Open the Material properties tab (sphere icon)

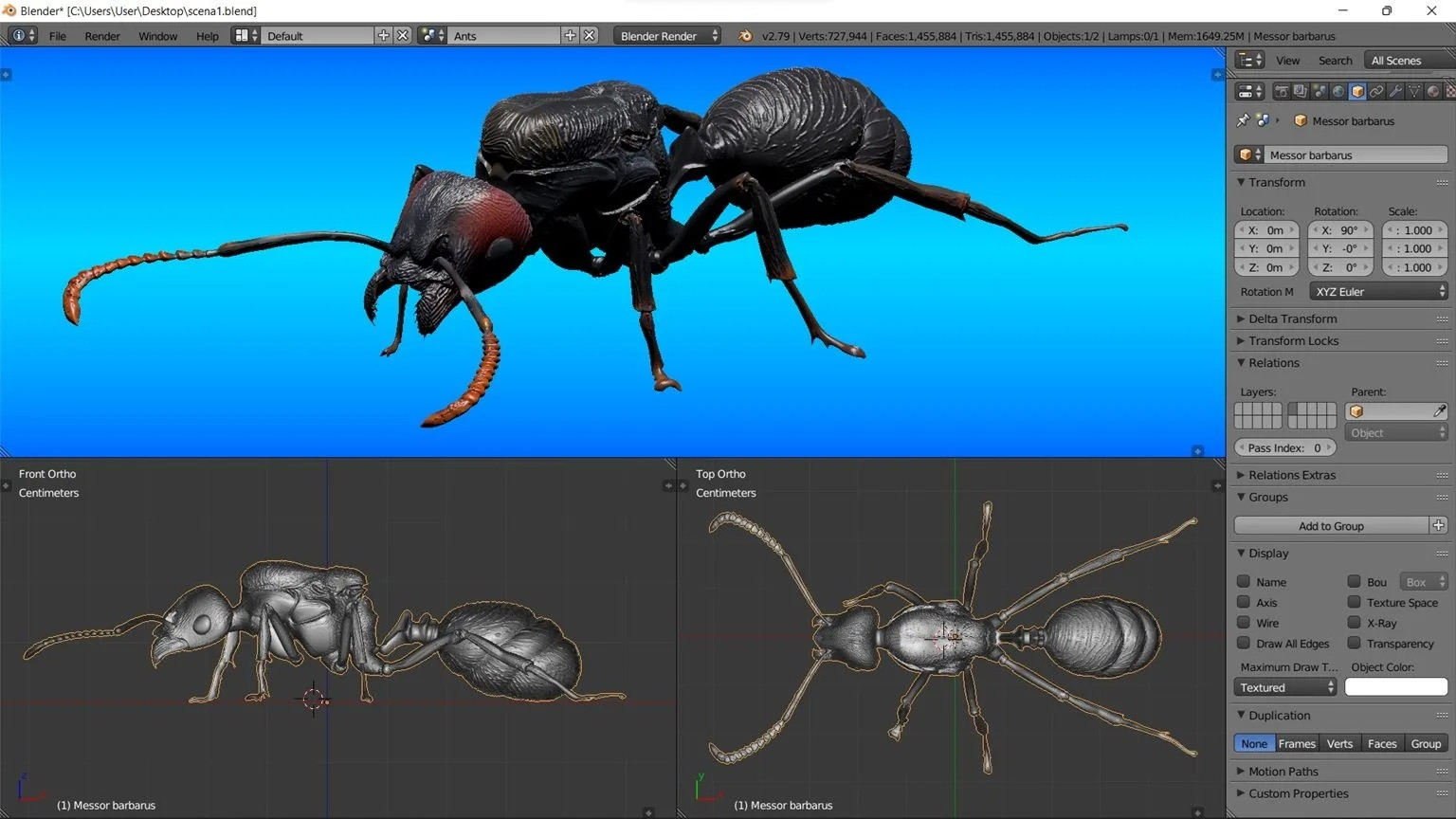coord(1433,91)
